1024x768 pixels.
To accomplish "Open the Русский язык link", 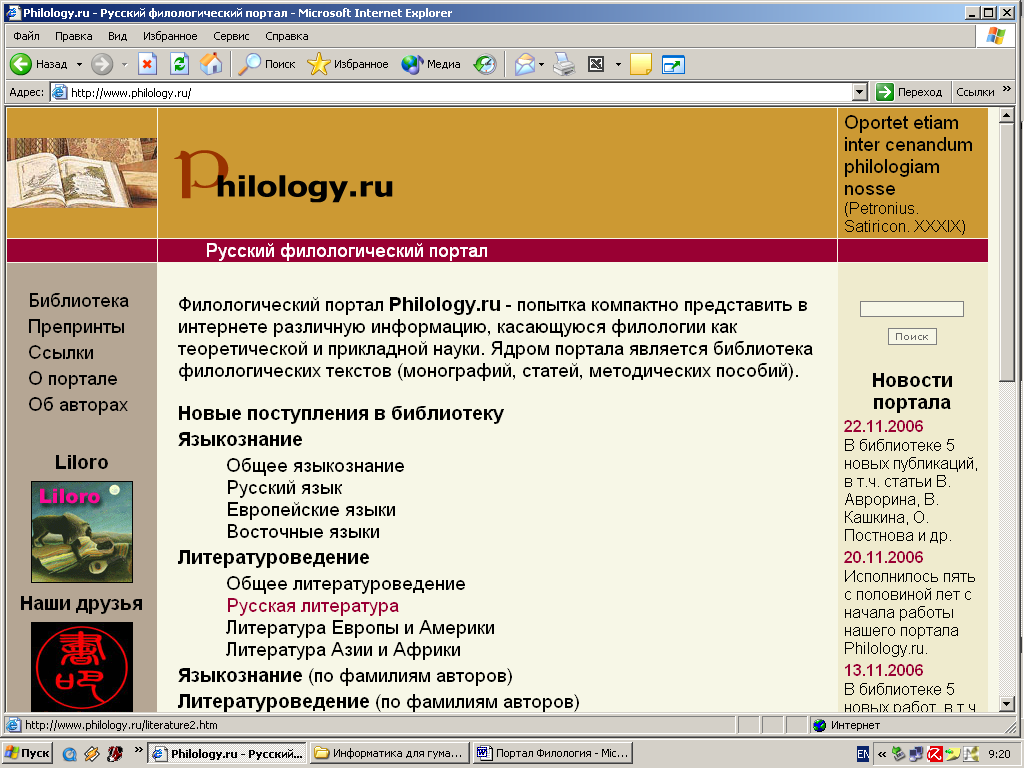I will (x=284, y=488).
